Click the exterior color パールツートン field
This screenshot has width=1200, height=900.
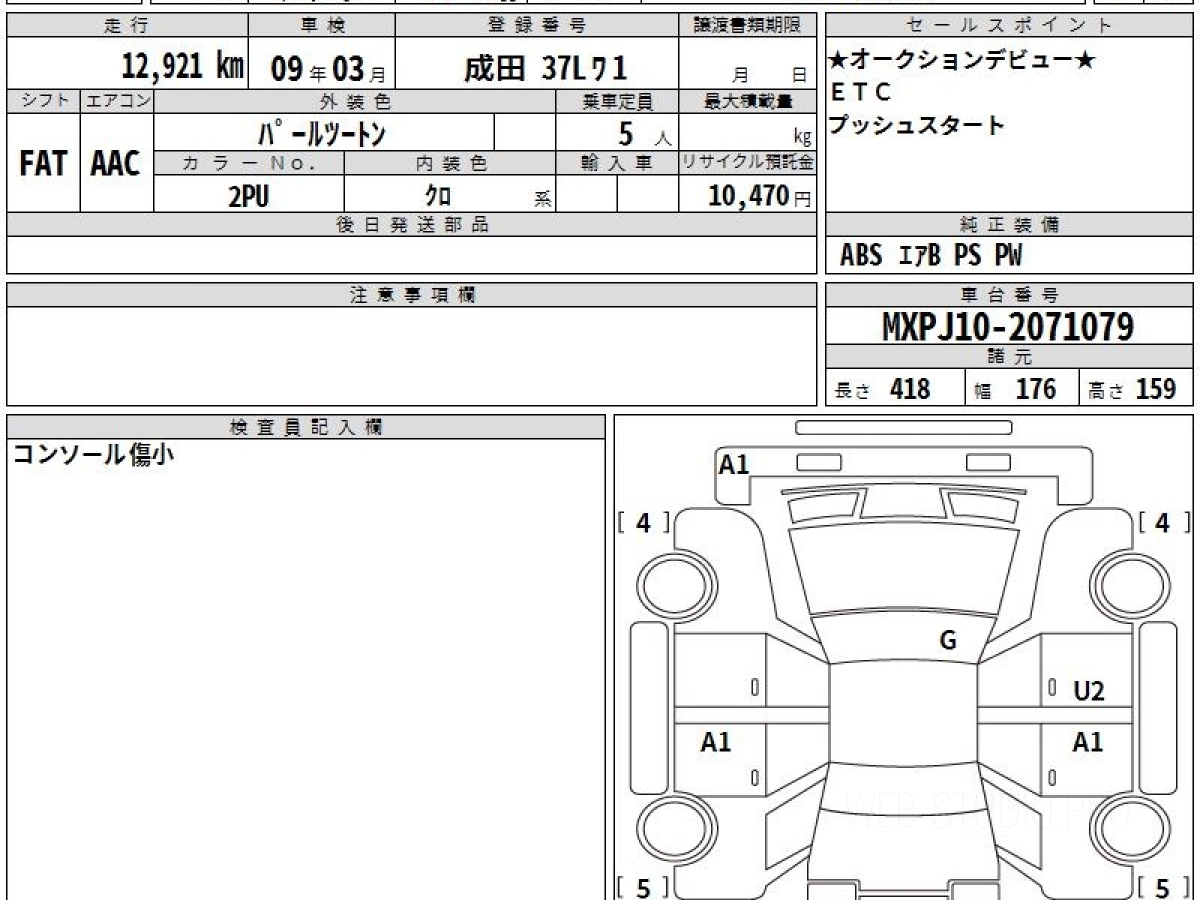(x=322, y=133)
